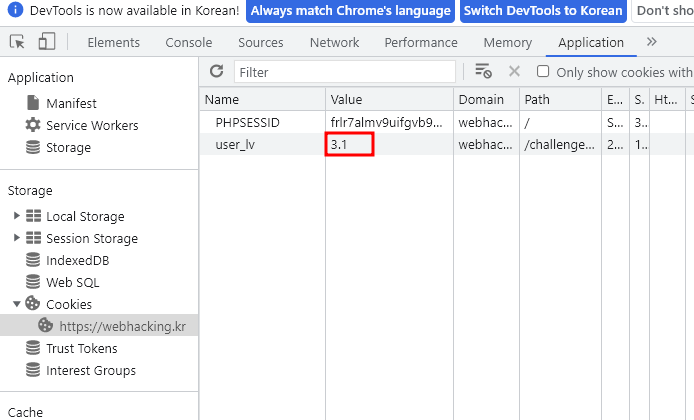Select the Service Workers tree item
The image size is (694, 420).
tap(92, 125)
